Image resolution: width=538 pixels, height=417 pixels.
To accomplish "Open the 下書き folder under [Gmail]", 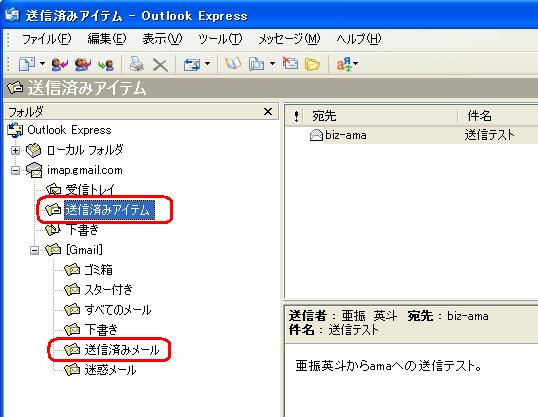I will tap(101, 330).
